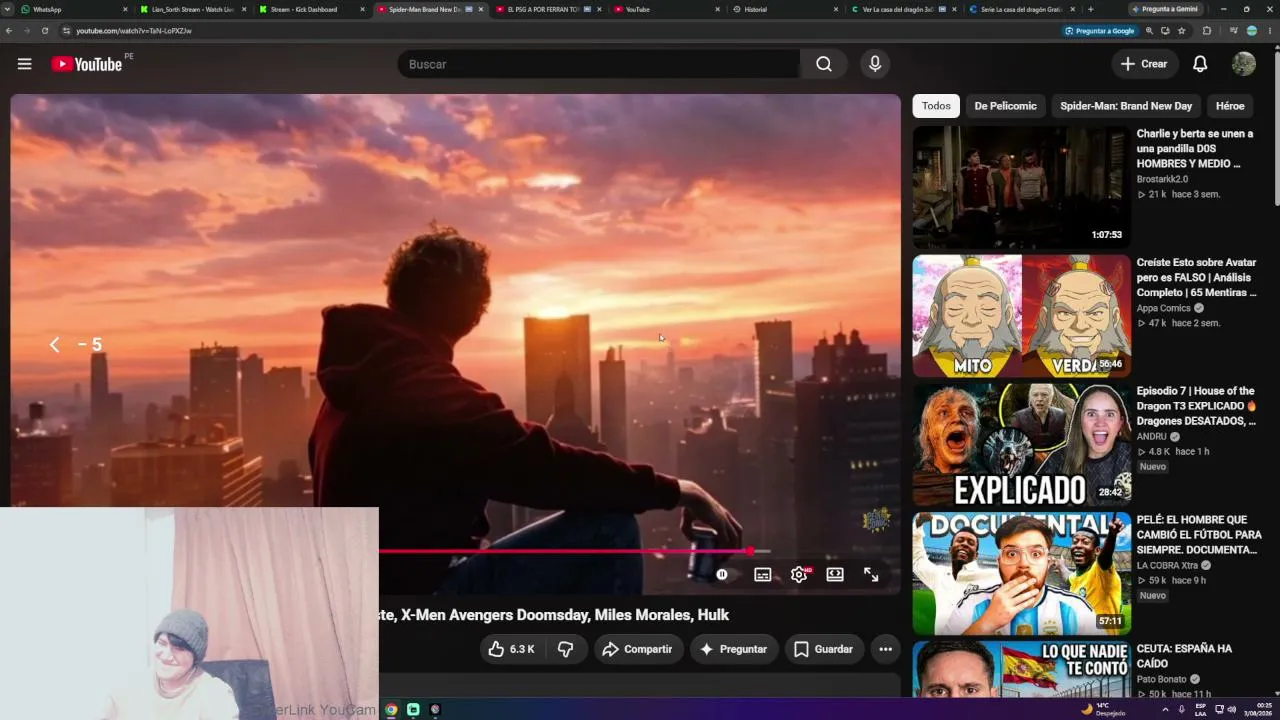The height and width of the screenshot is (720, 1280).
Task: Open the Chrome extensions puzzle icon
Action: (x=1207, y=31)
